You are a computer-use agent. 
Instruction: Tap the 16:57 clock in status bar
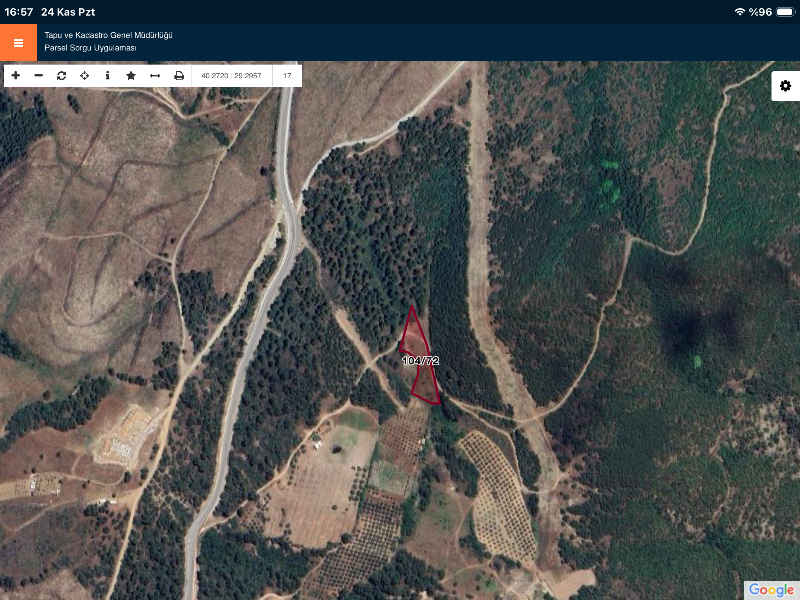17,12
